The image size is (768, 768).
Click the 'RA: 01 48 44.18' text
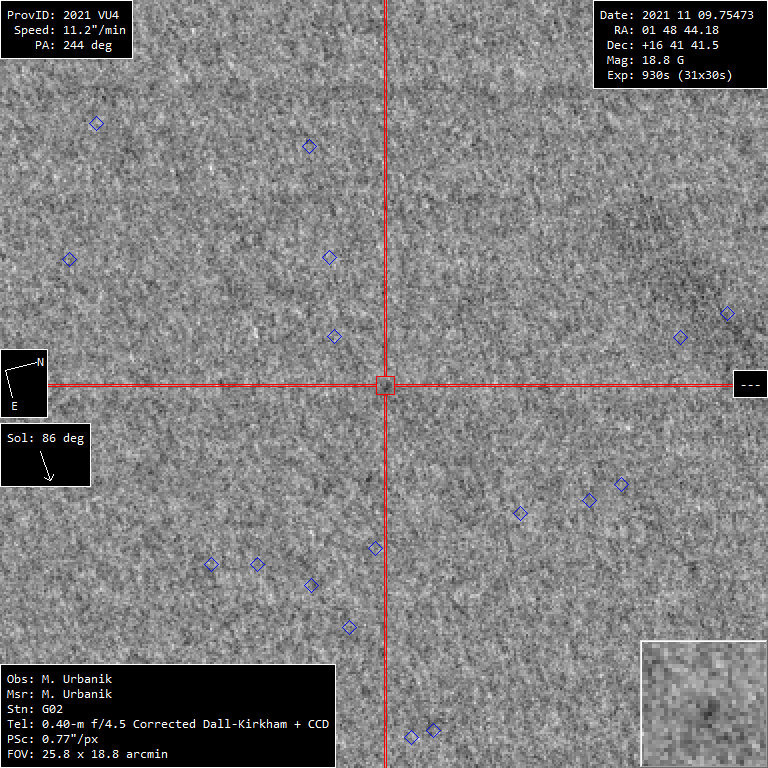(666, 30)
